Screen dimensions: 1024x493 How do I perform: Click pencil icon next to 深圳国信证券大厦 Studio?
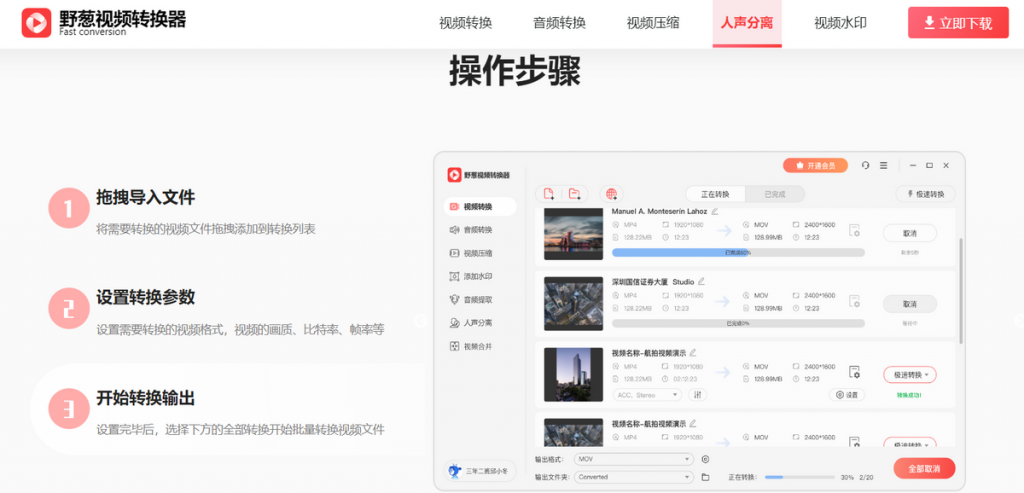coord(701,281)
